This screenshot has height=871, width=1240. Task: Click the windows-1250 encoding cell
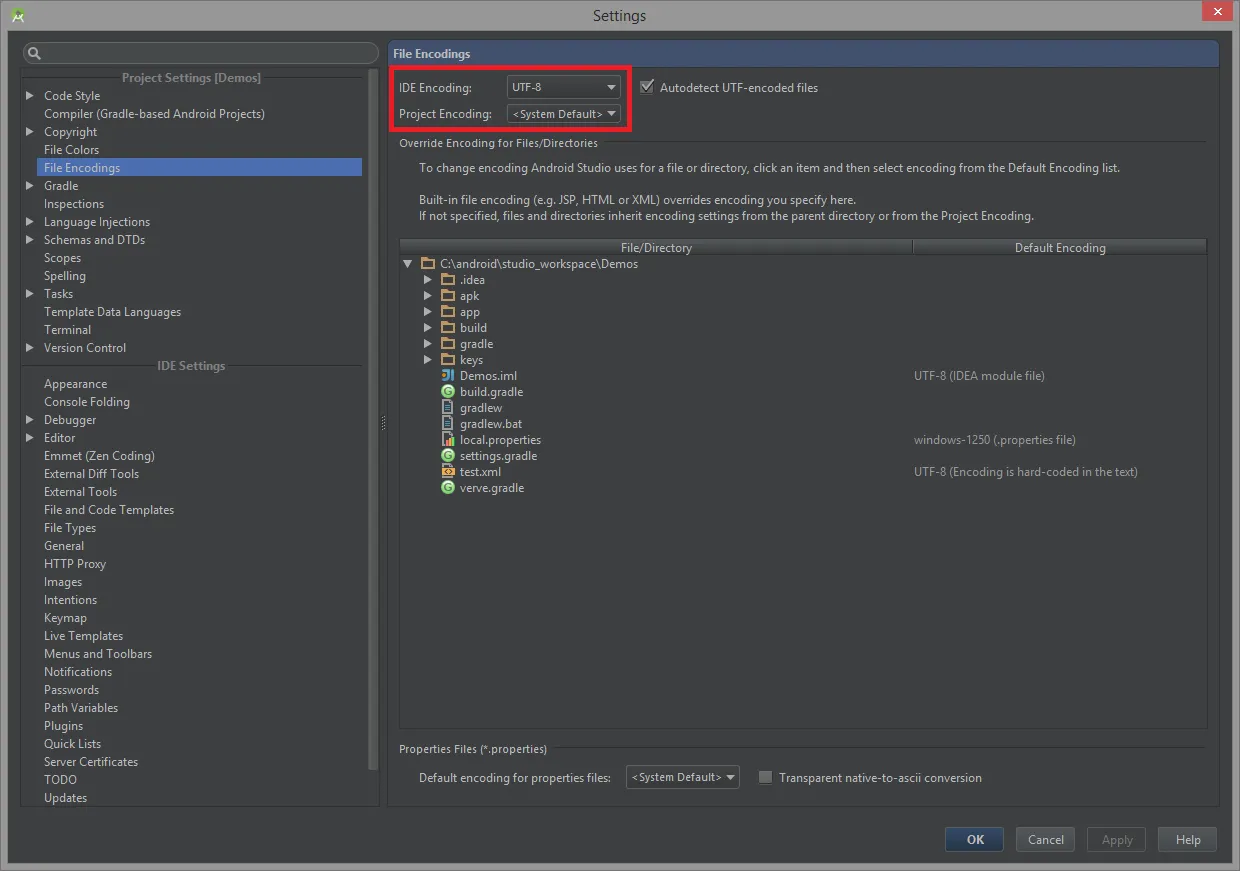click(x=995, y=440)
